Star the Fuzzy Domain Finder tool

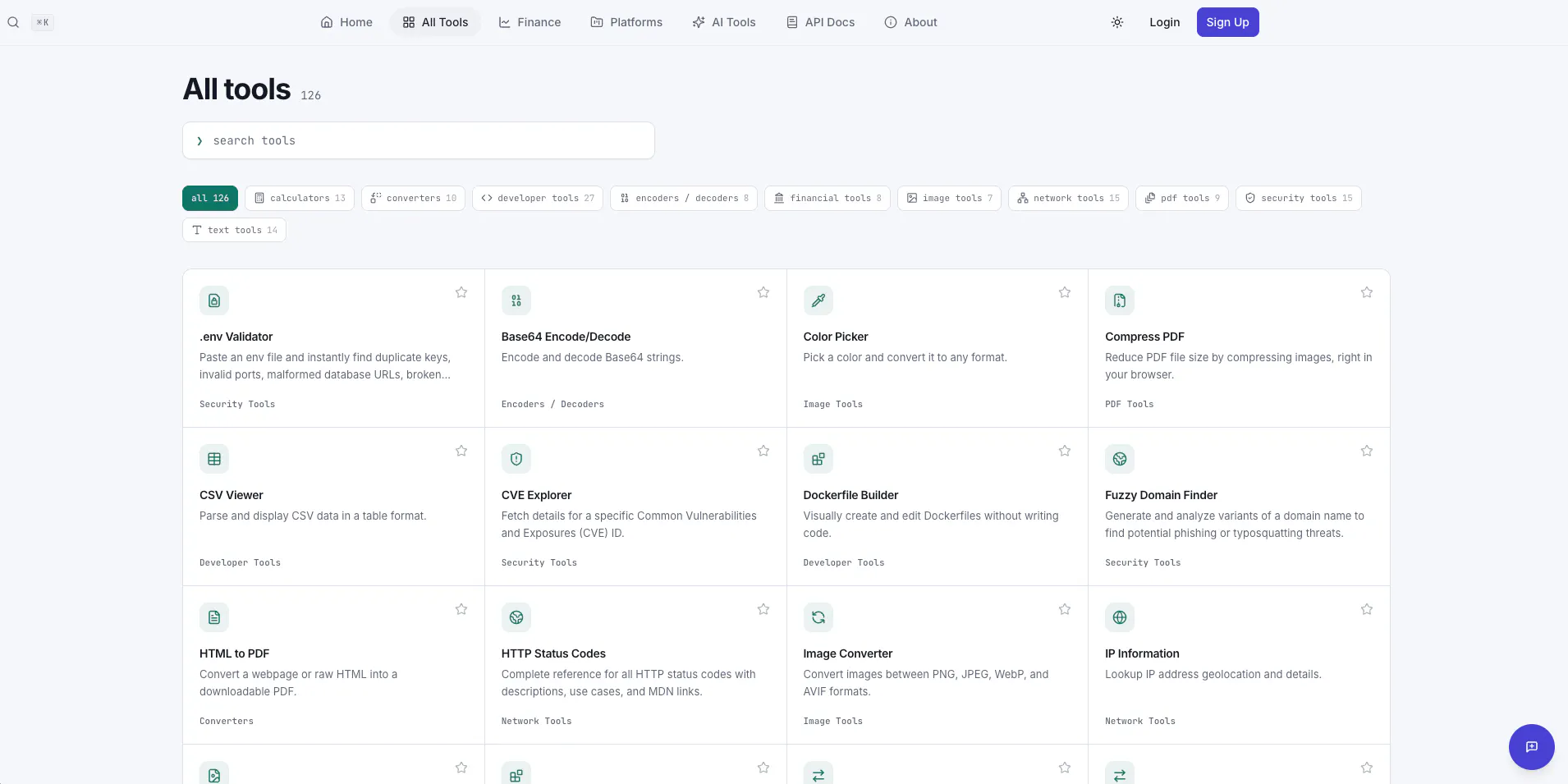pos(1367,451)
